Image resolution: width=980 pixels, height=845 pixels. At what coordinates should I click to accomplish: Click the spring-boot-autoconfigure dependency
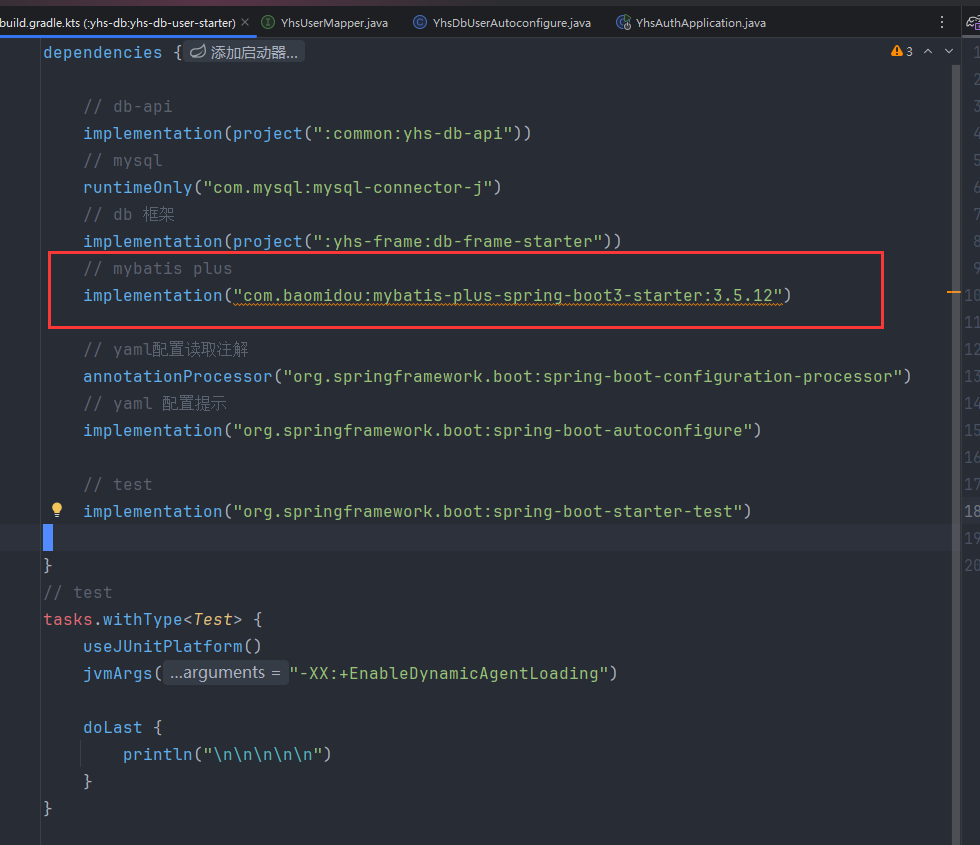click(x=422, y=431)
